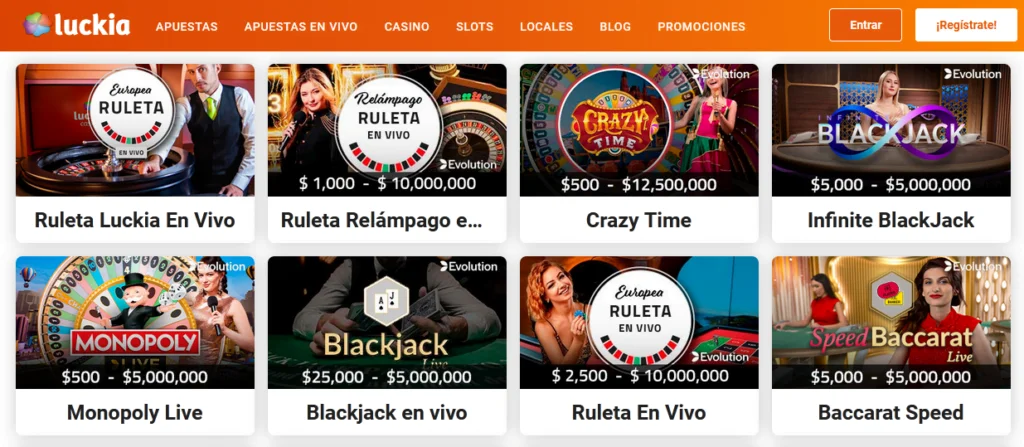Open the Europea Ruleta Evolution thumbnail
Image resolution: width=1024 pixels, height=447 pixels.
pyautogui.click(x=639, y=322)
